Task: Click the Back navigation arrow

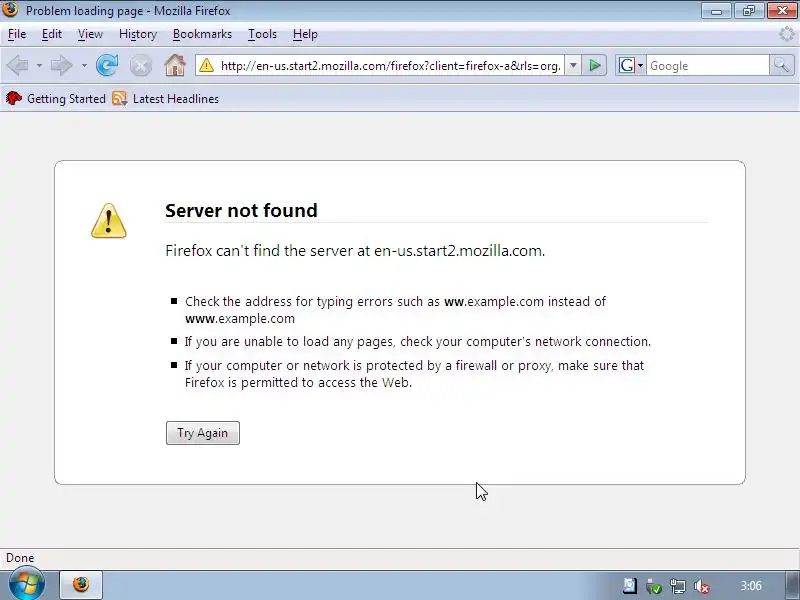Action: 17,65
